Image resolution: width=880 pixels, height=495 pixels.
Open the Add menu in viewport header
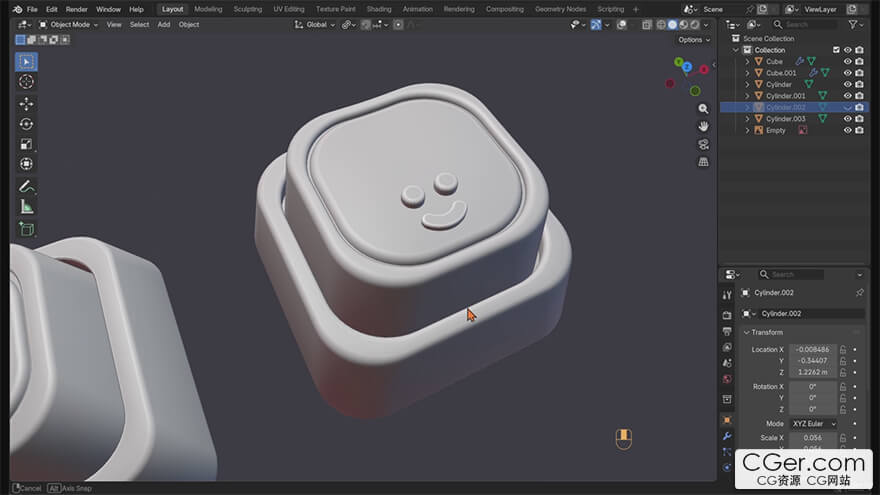click(164, 24)
